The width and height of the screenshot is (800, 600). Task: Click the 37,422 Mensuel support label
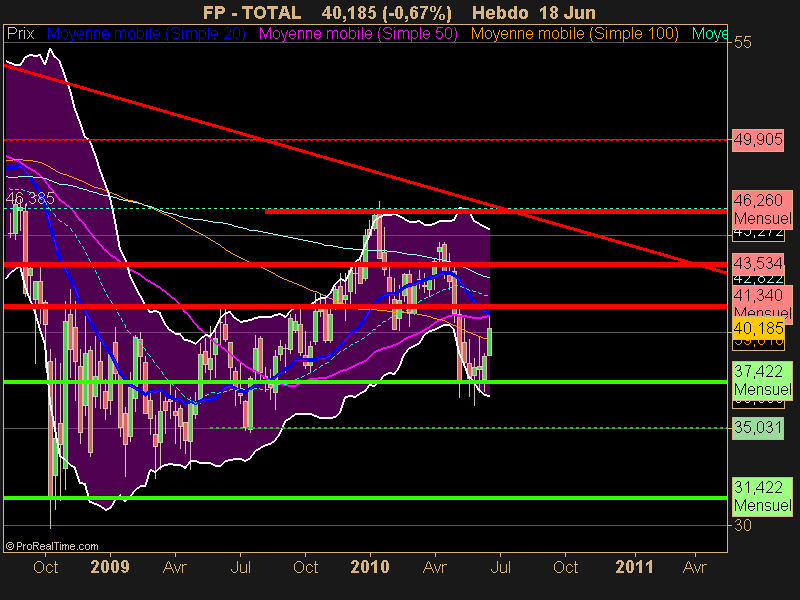click(762, 380)
